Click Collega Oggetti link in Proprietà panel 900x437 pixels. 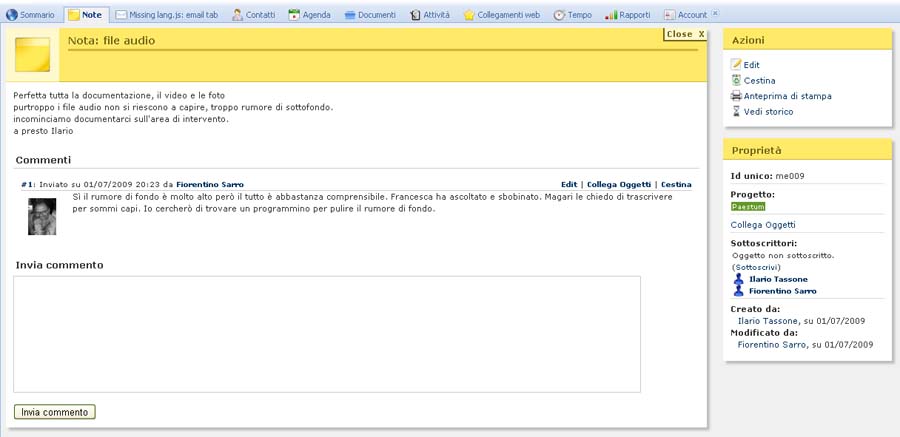pyautogui.click(x=763, y=225)
